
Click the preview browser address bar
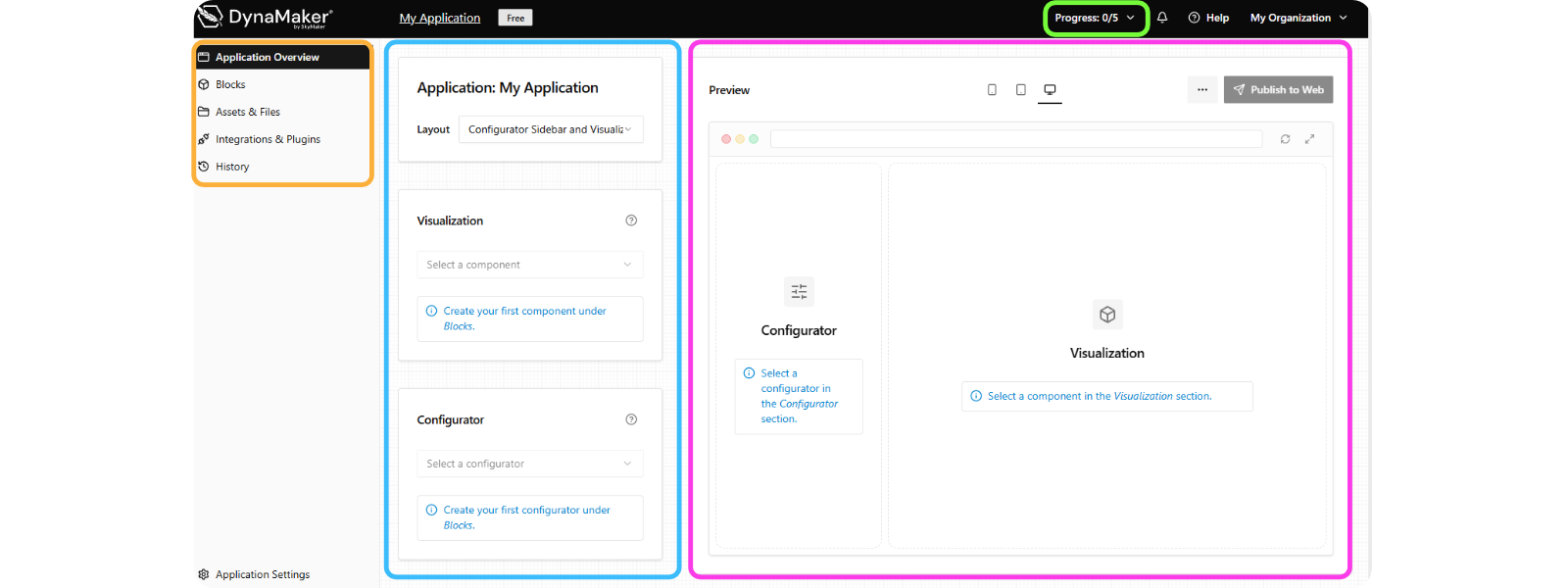coord(1016,139)
